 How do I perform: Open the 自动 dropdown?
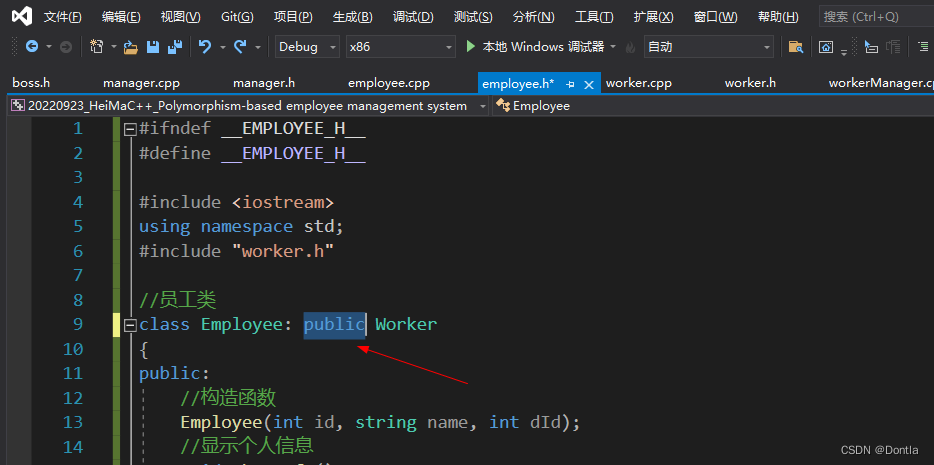coord(709,46)
